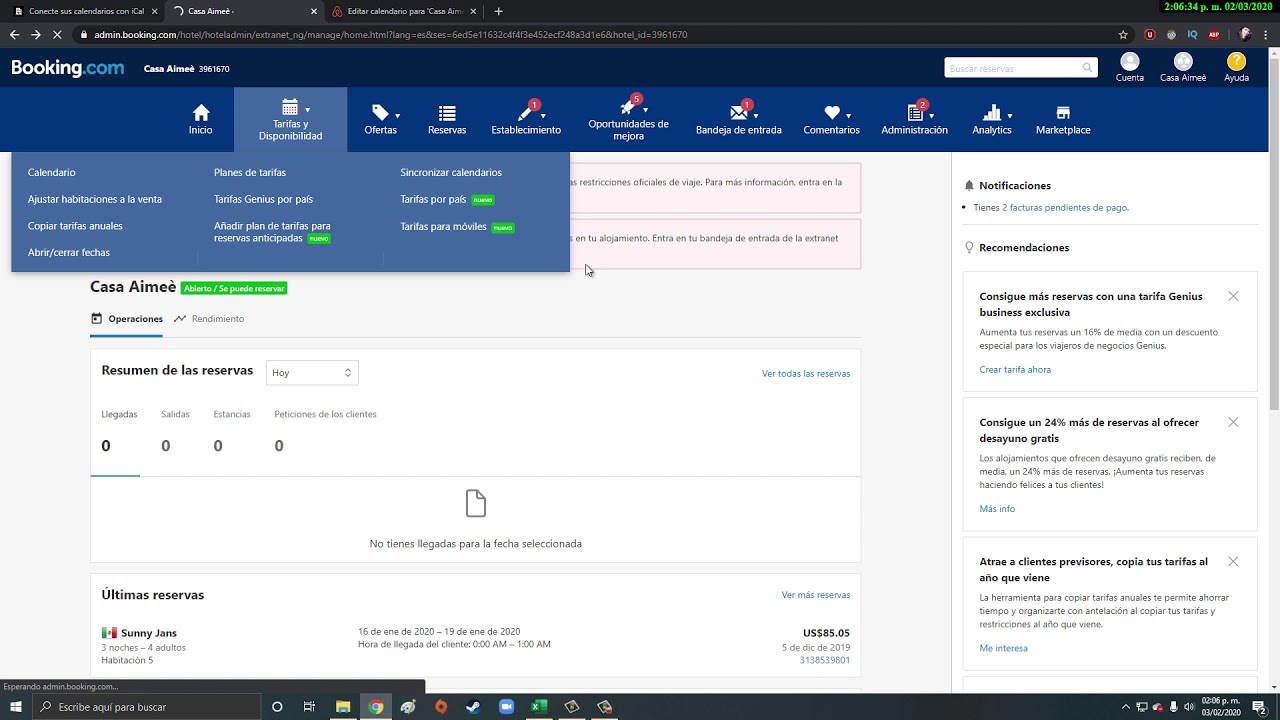Image resolution: width=1280 pixels, height=720 pixels.
Task: Stop loading the page with X button
Action: 57,34
